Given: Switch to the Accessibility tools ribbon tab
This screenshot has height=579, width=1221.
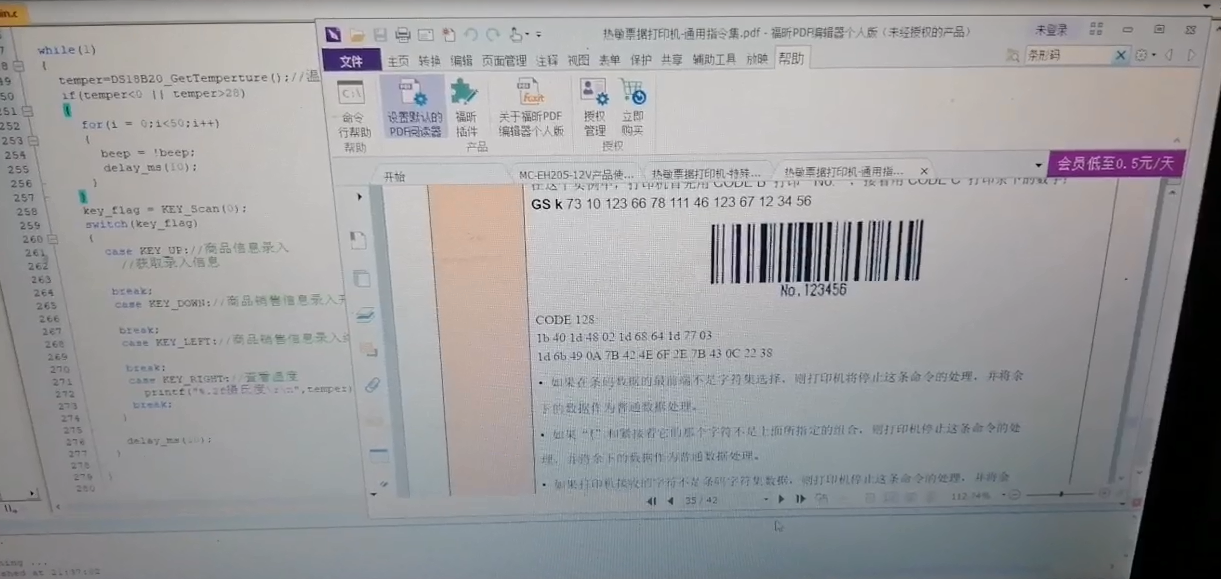Looking at the screenshot, I should [714, 59].
